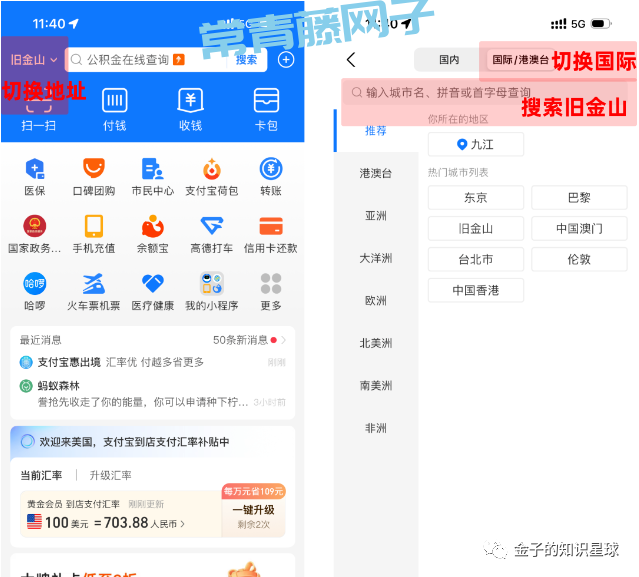Go back with the left arrow

tap(351, 60)
